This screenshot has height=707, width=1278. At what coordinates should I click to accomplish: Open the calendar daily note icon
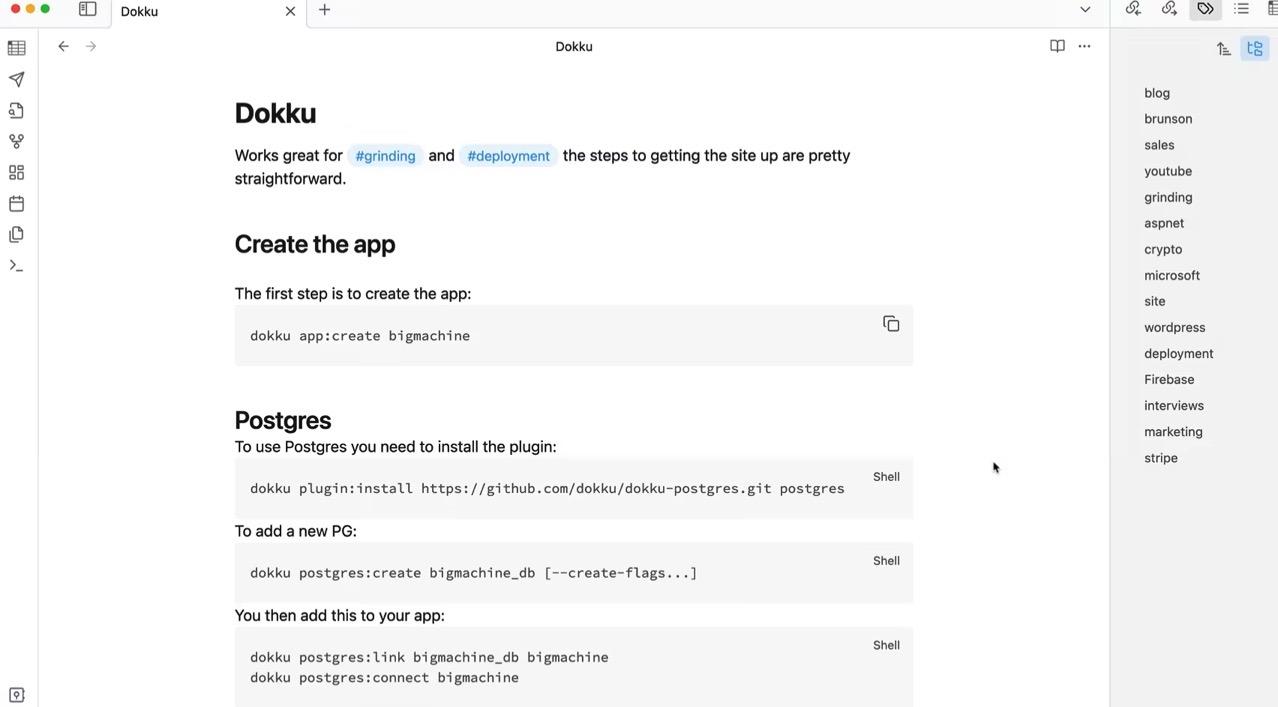pyautogui.click(x=16, y=204)
